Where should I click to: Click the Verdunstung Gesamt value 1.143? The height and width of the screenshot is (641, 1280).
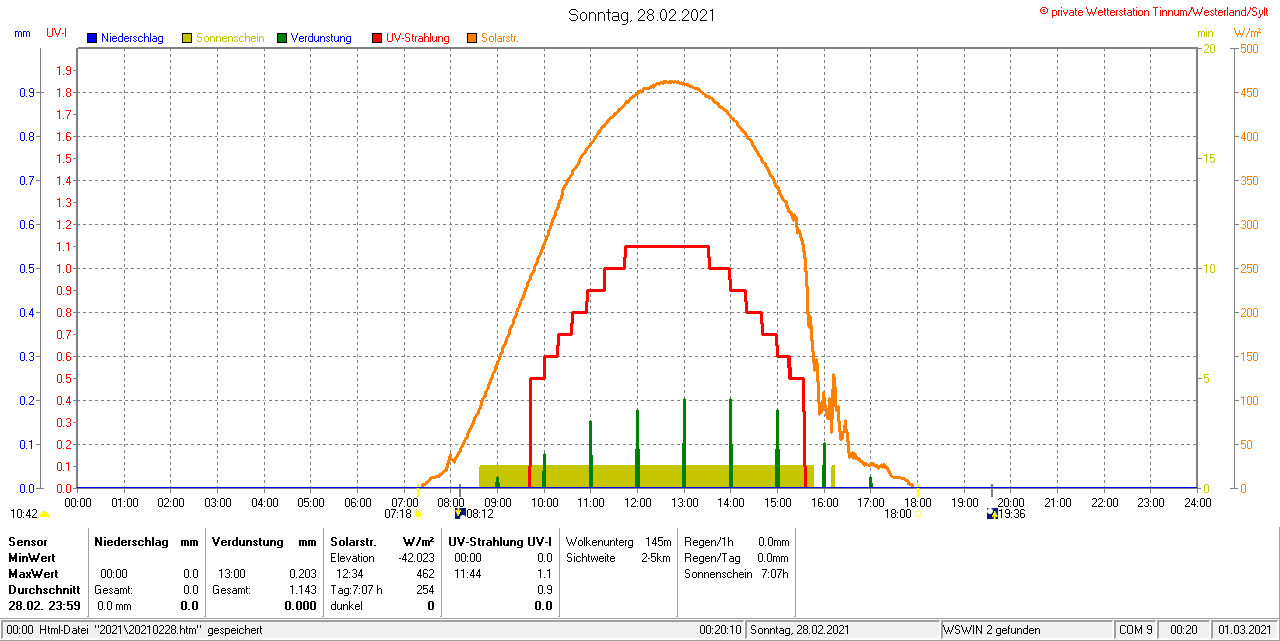301,590
